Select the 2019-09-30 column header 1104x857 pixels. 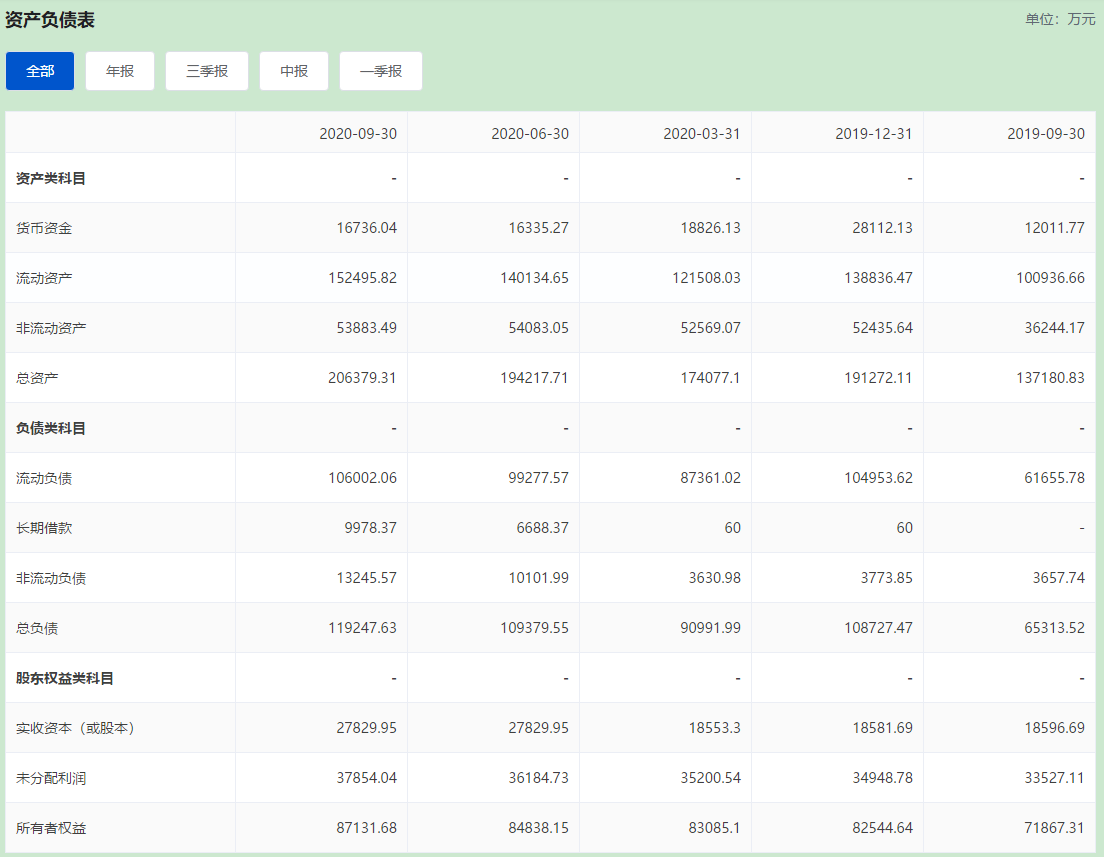1045,133
